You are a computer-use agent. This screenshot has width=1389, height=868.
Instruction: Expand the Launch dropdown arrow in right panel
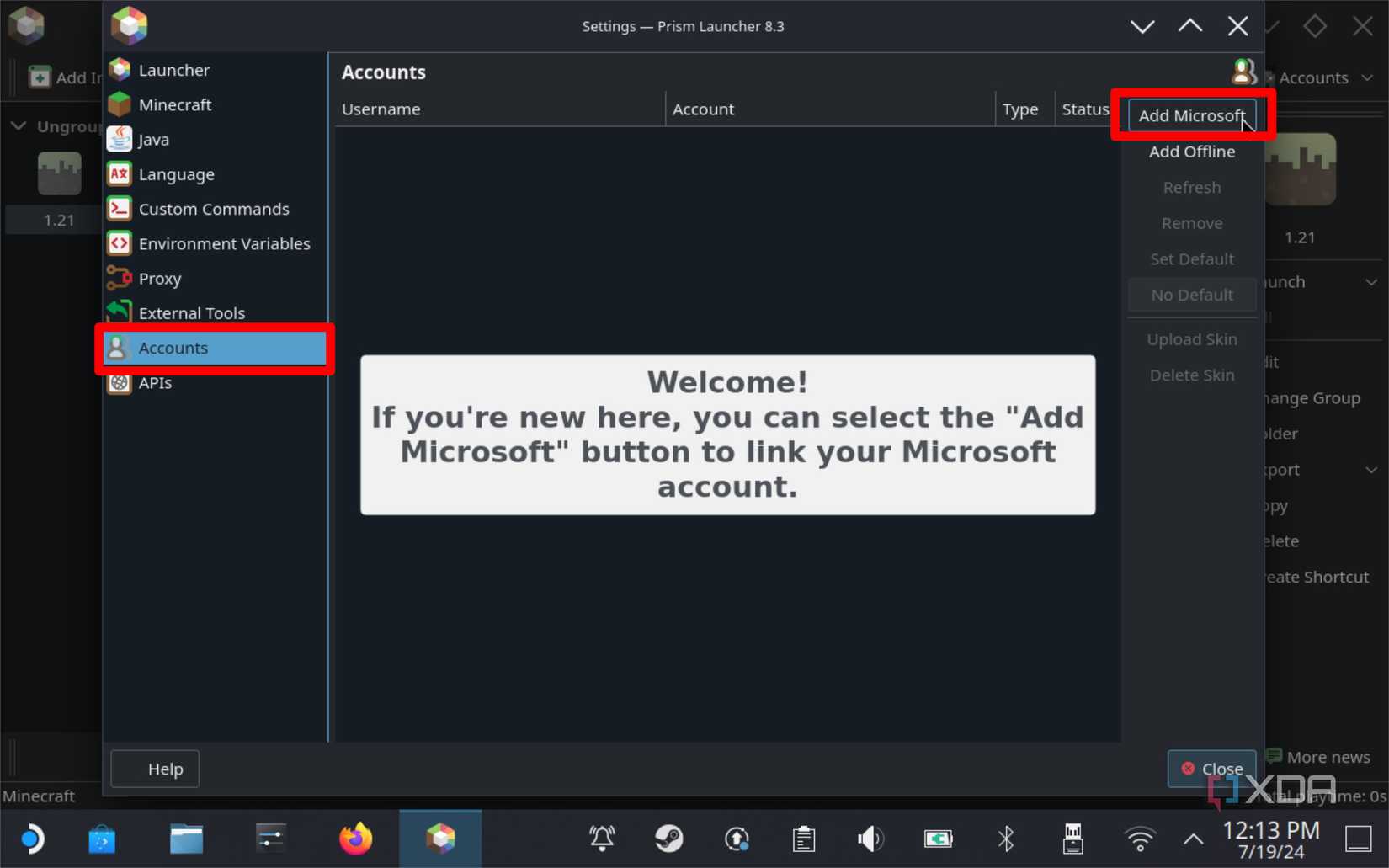point(1371,282)
